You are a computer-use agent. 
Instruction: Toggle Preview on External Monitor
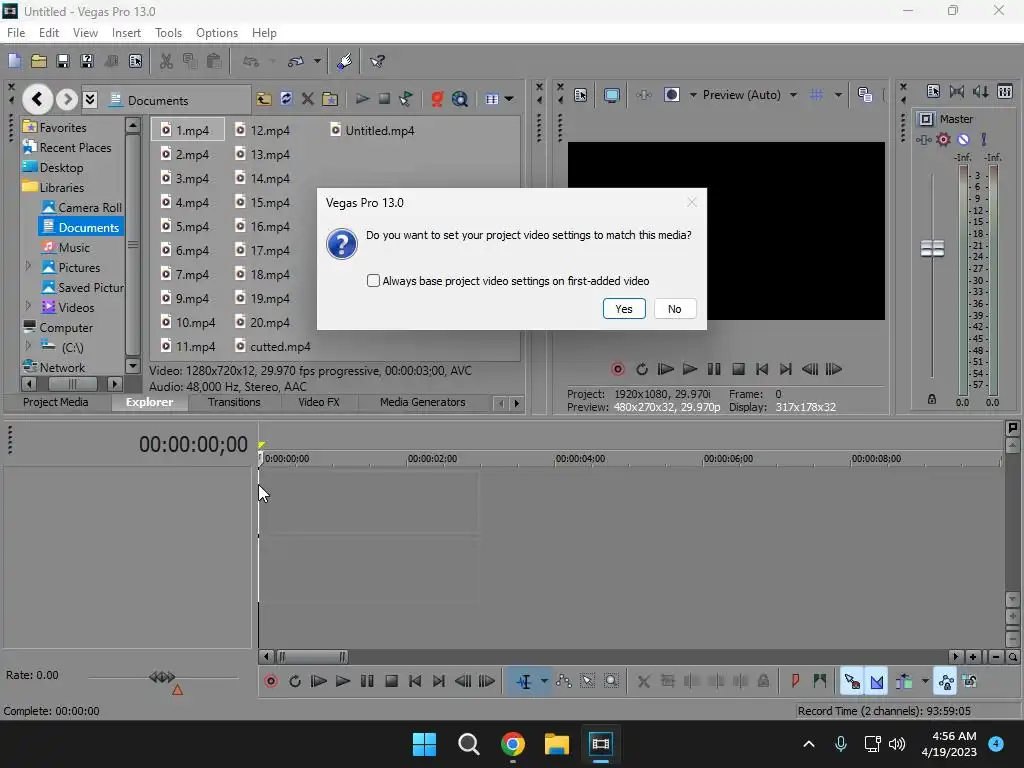[611, 95]
